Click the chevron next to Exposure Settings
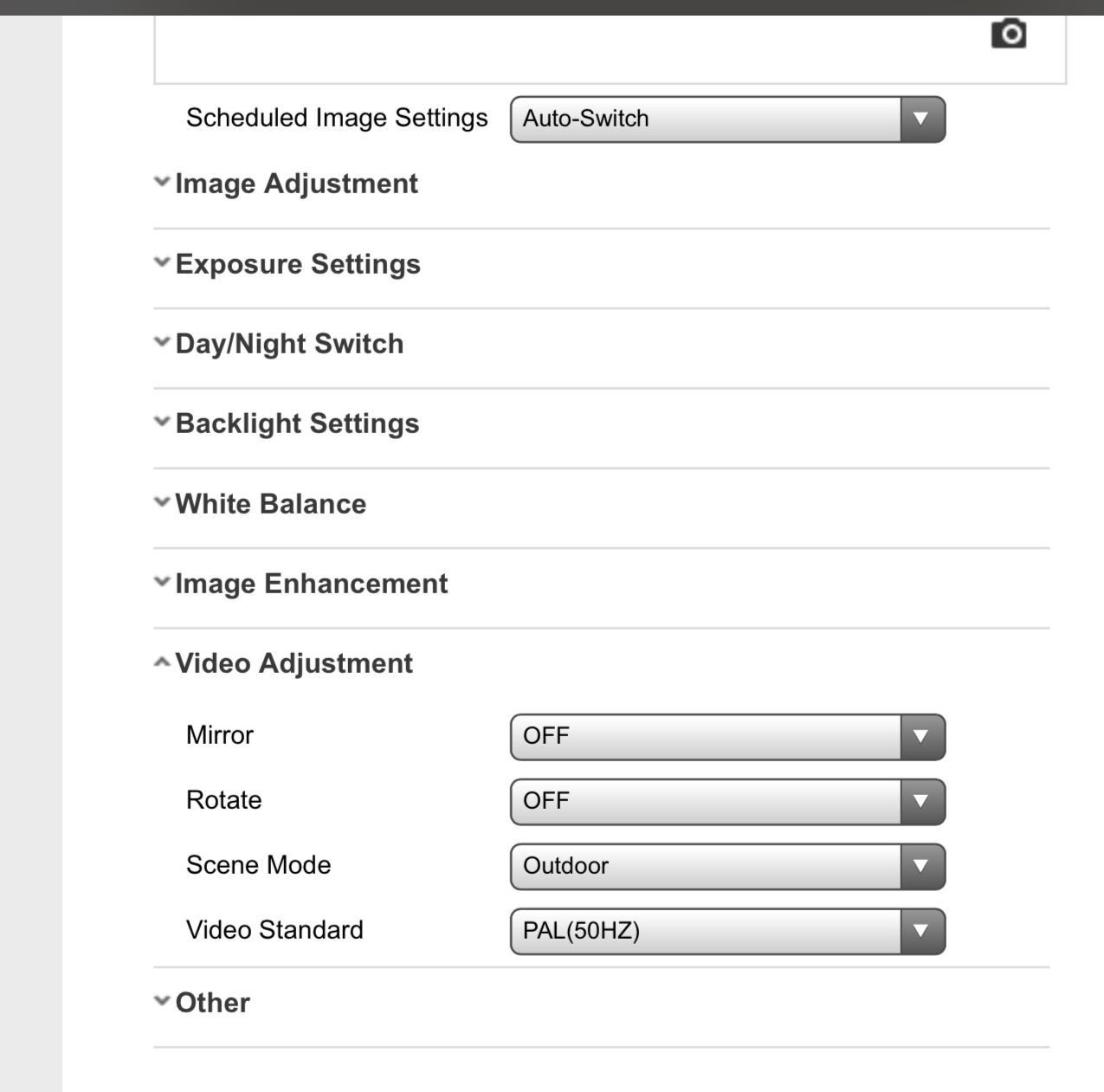This screenshot has width=1104, height=1092. (x=162, y=262)
